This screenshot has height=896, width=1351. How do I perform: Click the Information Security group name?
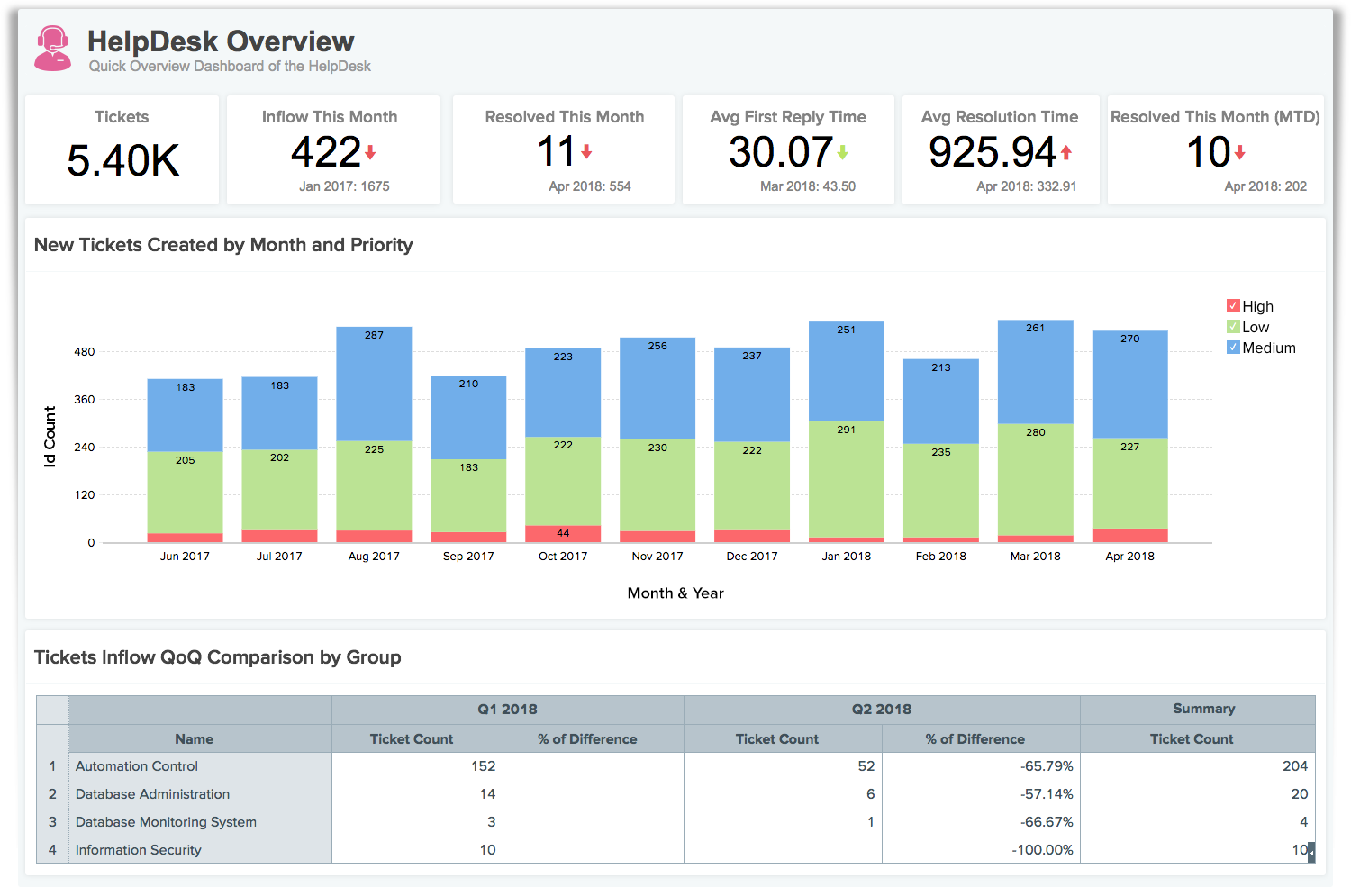pos(139,850)
